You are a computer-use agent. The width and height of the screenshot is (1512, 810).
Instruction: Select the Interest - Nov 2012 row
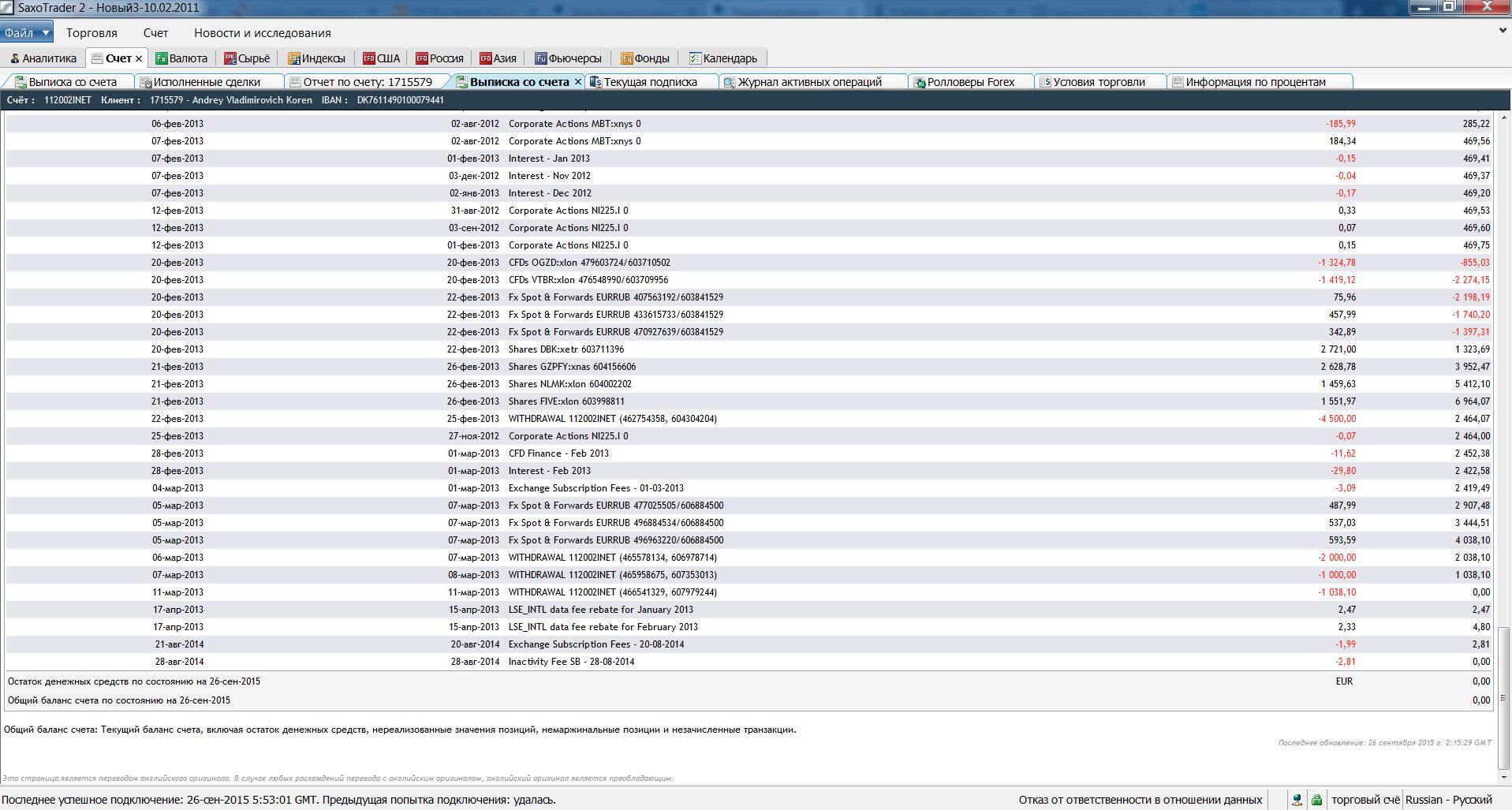[749, 176]
